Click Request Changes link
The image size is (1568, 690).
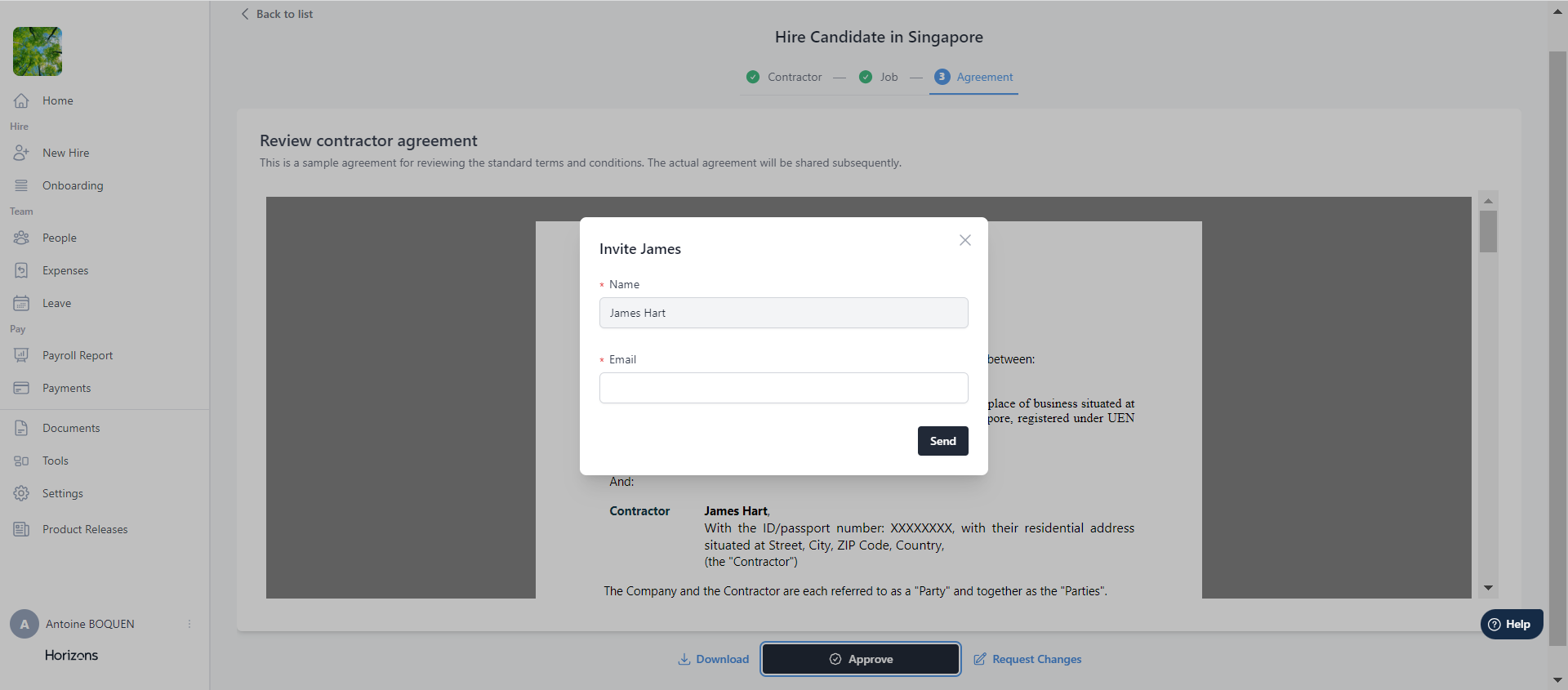coord(1027,659)
